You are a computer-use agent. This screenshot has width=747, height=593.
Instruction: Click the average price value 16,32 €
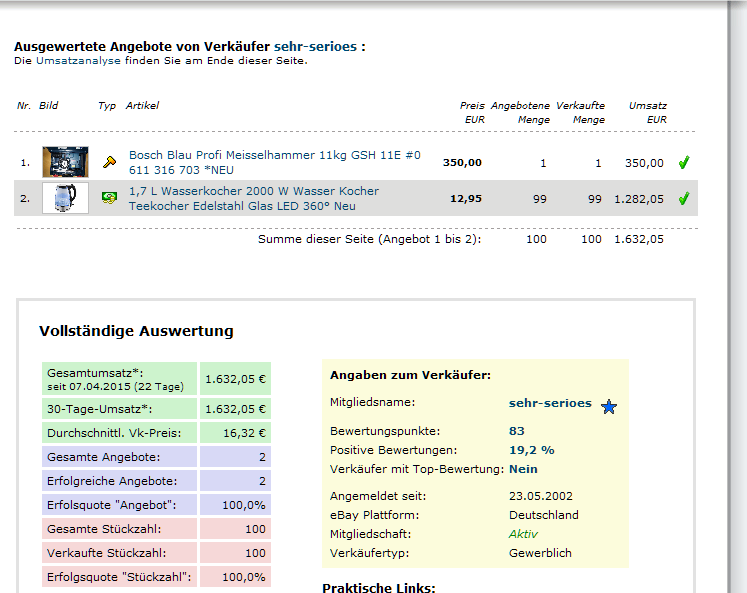coord(235,433)
